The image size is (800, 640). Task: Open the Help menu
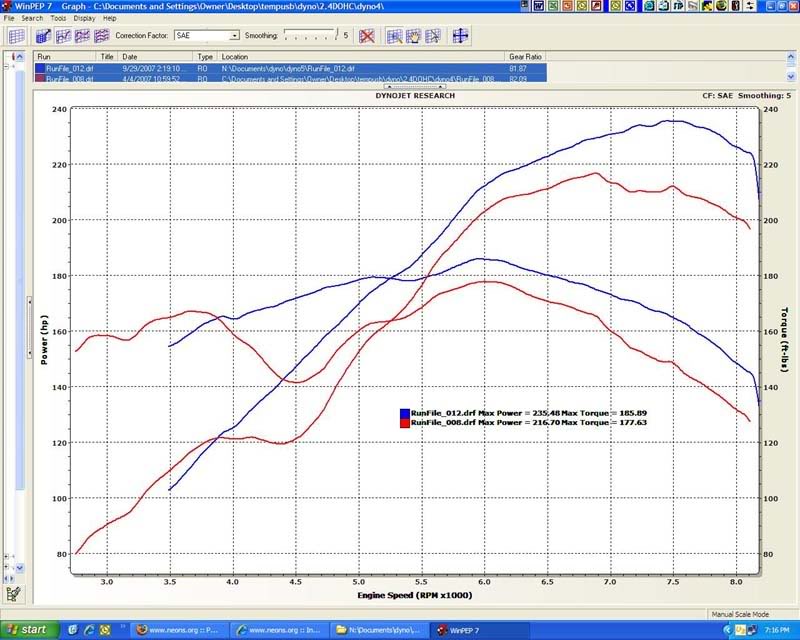pos(110,18)
